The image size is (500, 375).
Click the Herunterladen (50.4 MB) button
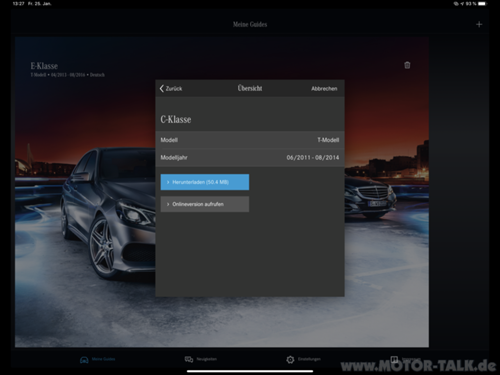tap(205, 182)
